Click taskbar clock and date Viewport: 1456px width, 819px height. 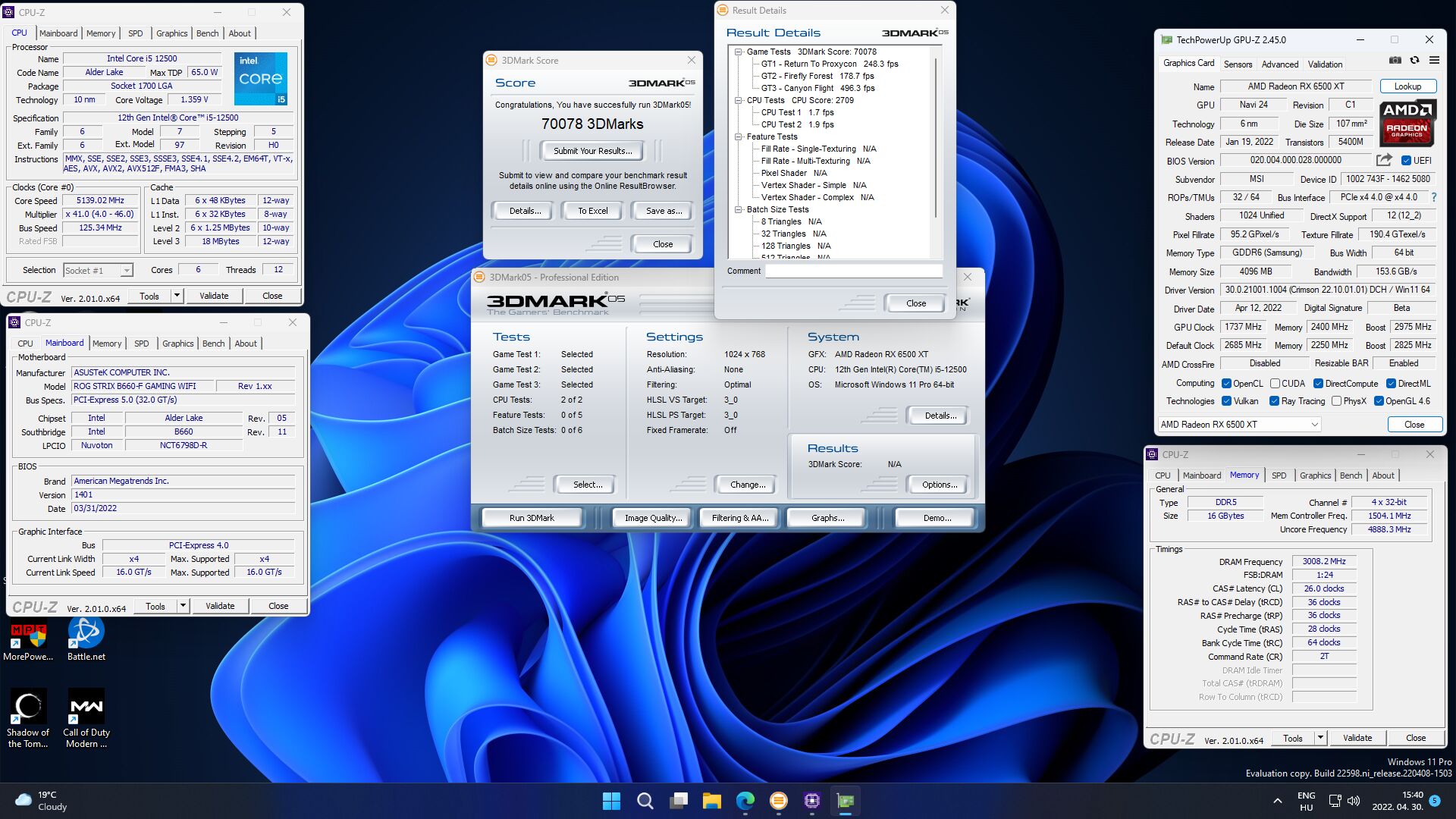point(1398,801)
